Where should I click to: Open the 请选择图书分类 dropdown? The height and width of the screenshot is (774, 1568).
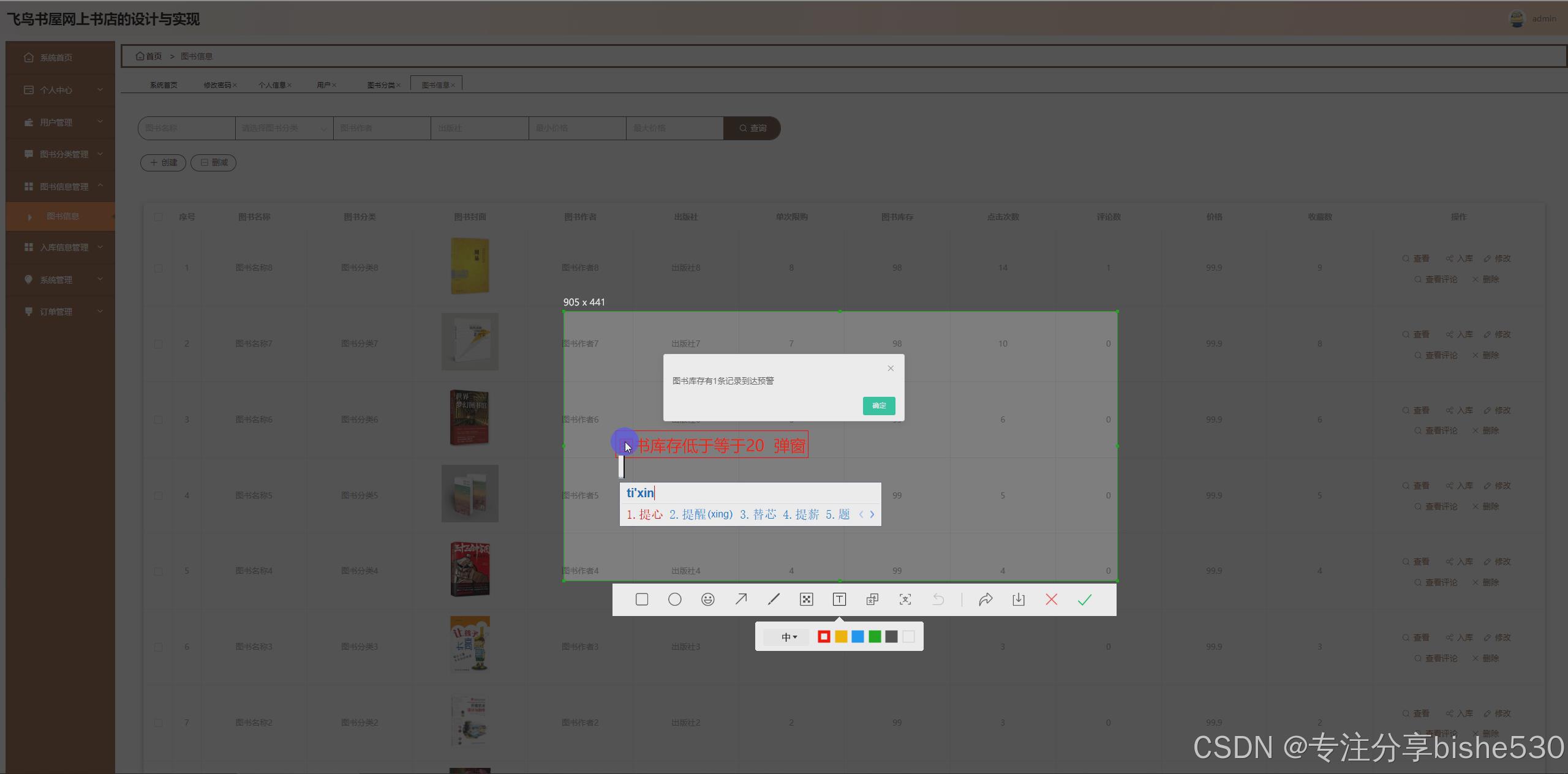click(284, 128)
